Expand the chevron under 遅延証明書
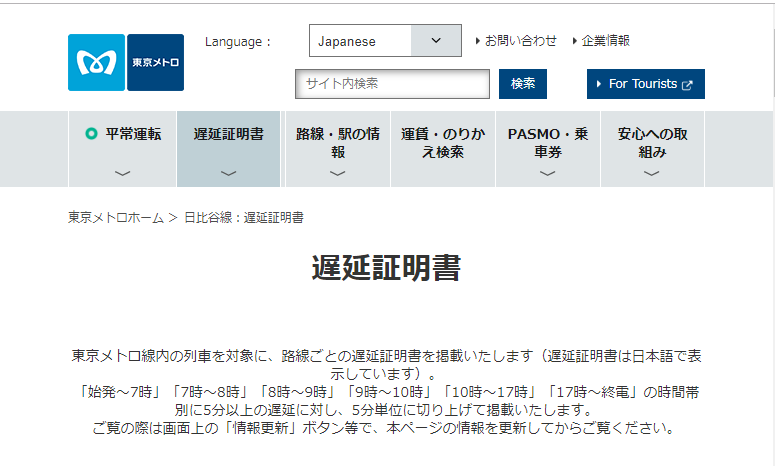Viewport: 775px width, 466px height. 228,173
